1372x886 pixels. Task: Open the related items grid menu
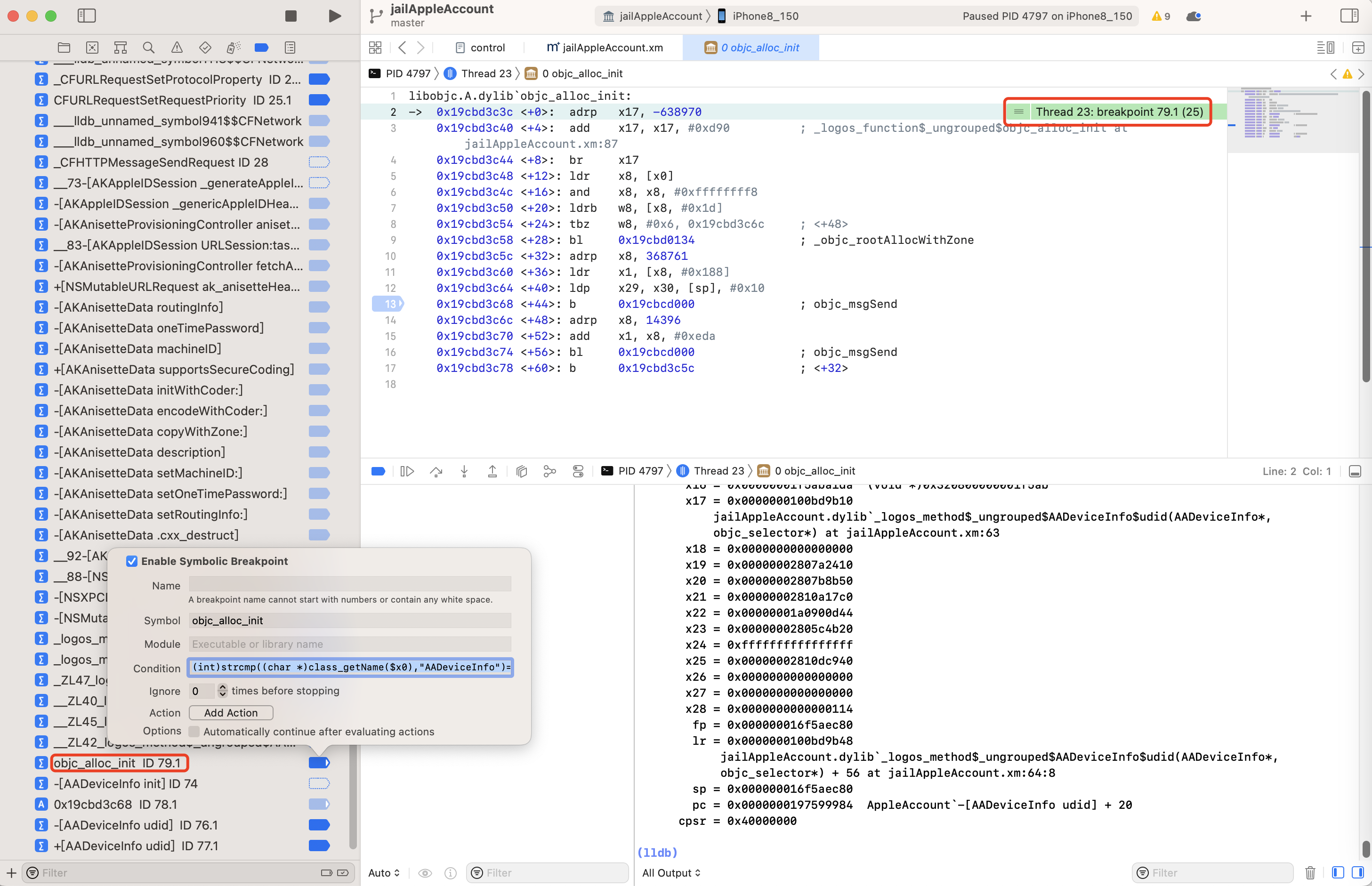(375, 48)
